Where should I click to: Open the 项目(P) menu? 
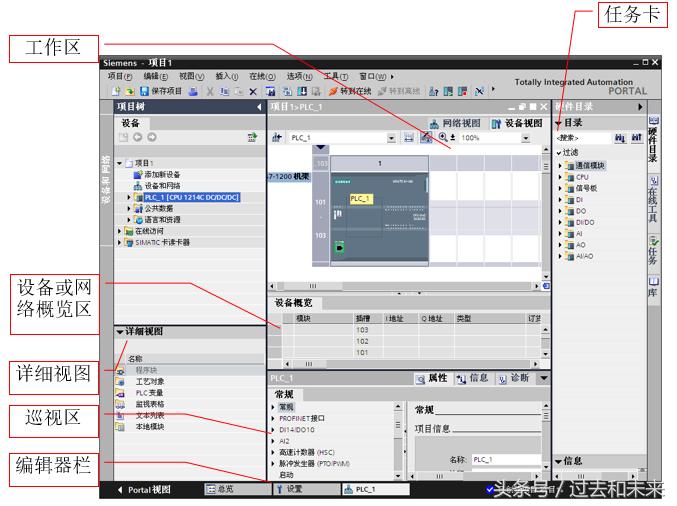tap(120, 76)
